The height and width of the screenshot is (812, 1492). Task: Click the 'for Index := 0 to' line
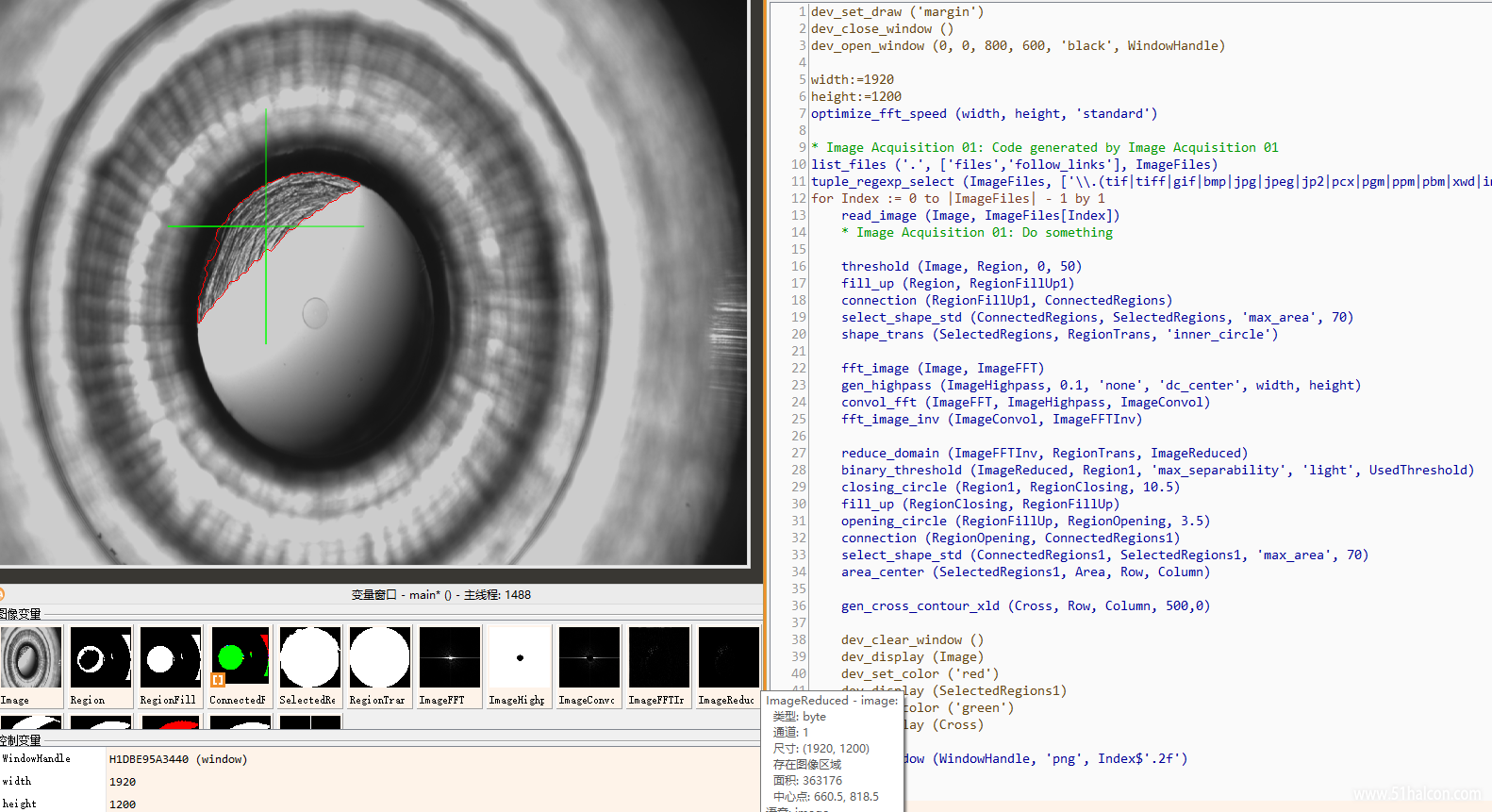point(957,198)
